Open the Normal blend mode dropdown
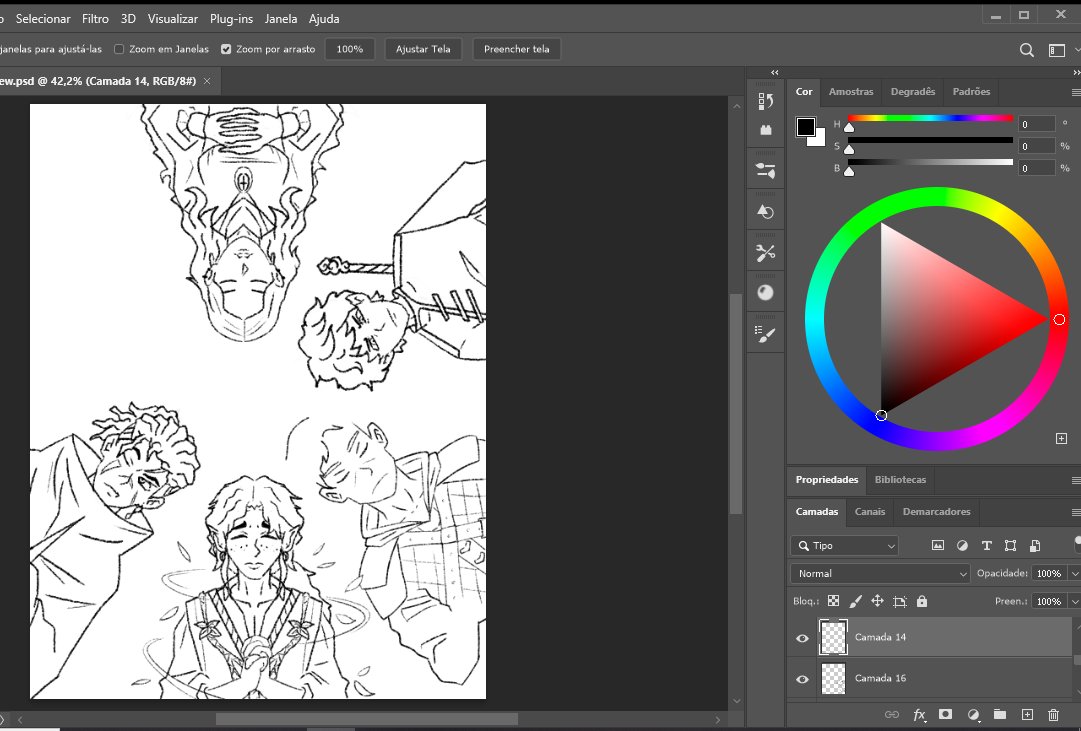The width and height of the screenshot is (1081, 731). tap(880, 573)
